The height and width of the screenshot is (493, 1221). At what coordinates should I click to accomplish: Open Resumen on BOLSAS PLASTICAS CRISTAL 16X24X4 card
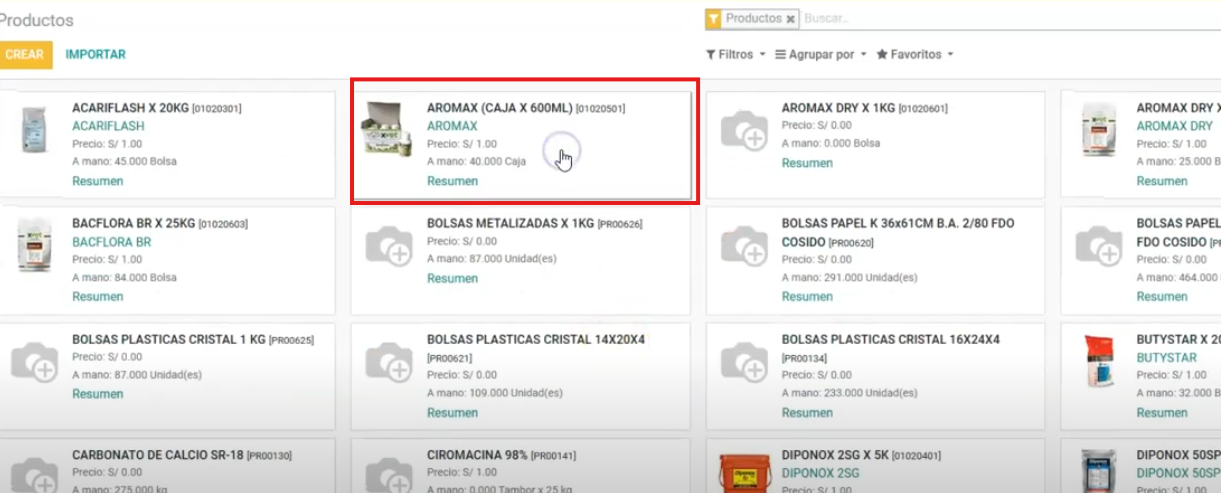pos(807,412)
